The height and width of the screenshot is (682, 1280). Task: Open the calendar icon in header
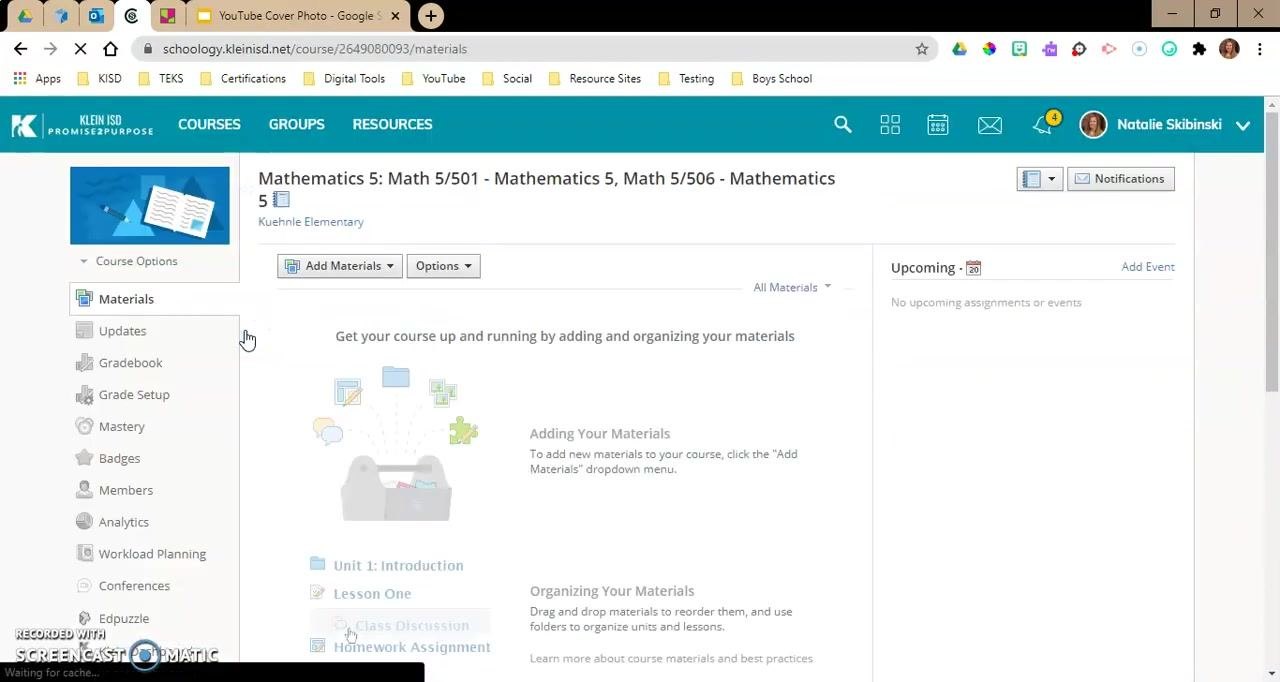pos(937,124)
